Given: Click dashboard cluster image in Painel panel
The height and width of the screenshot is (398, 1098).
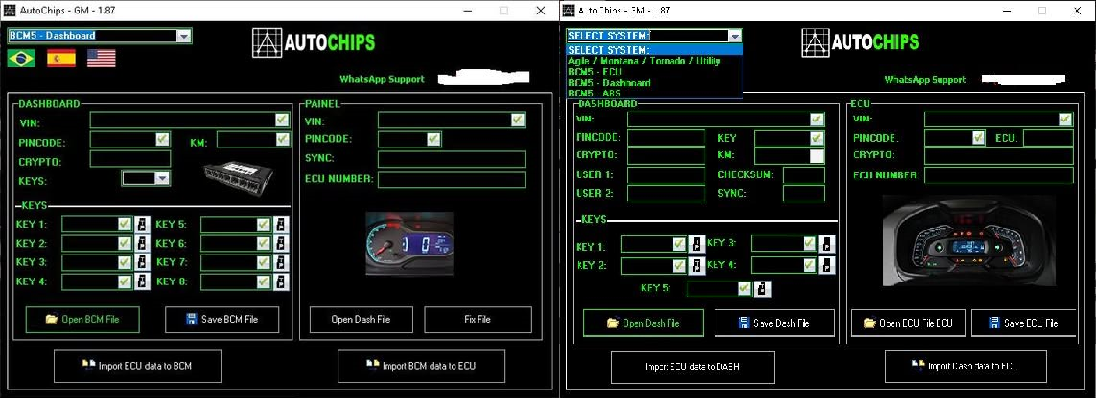Looking at the screenshot, I should (x=410, y=244).
